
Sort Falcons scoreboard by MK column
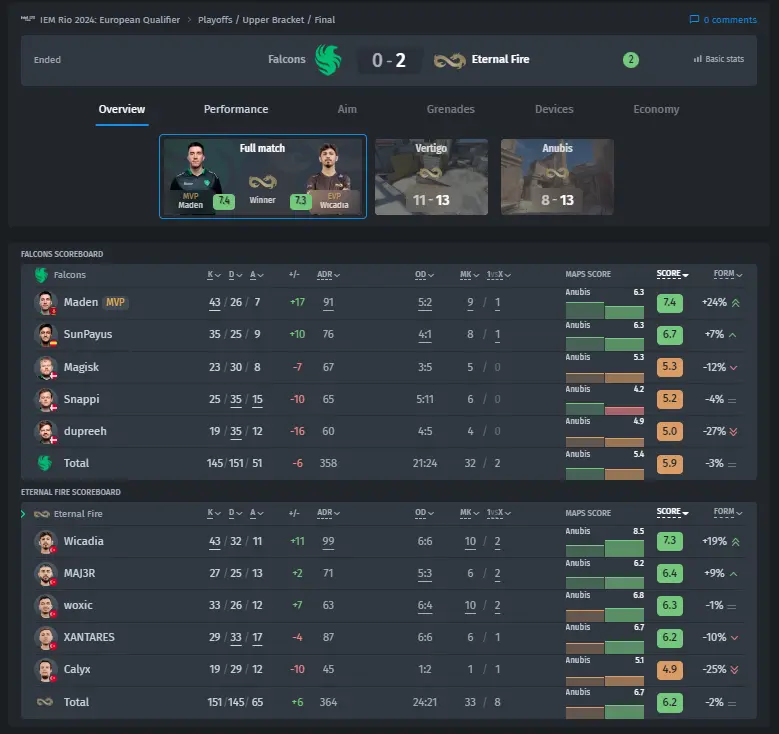point(469,275)
